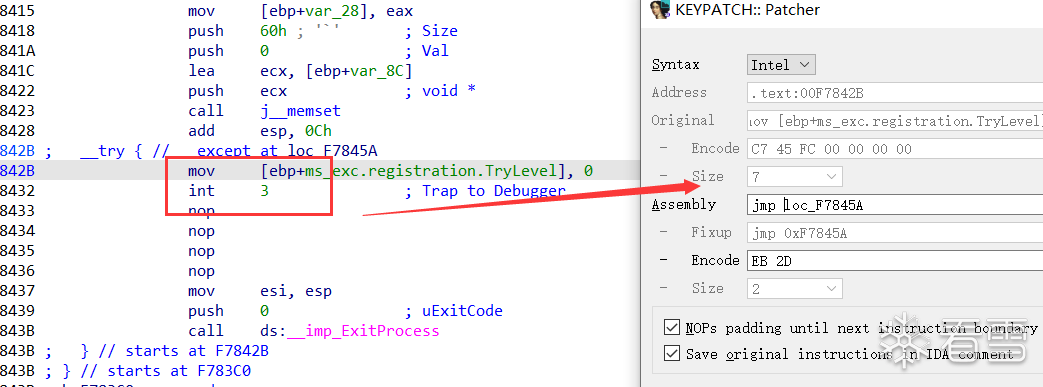
Task: Open the Syntax Intel dropdown
Action: [781, 64]
